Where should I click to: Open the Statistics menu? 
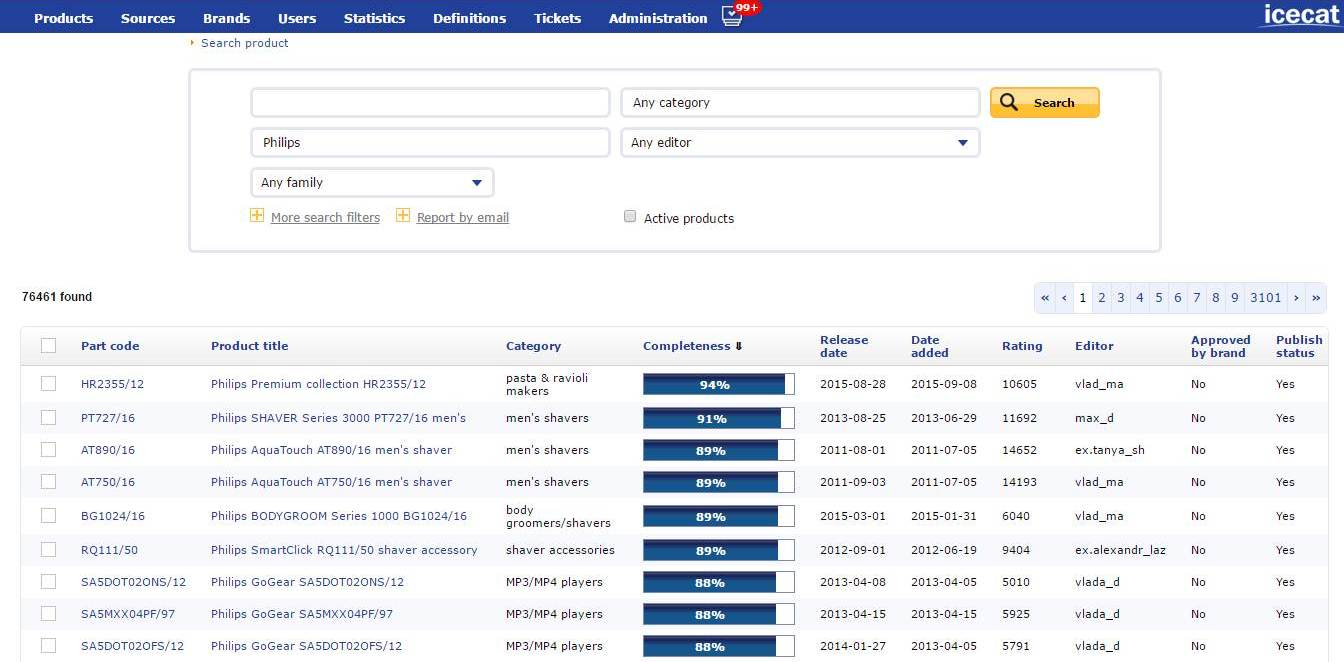pos(374,18)
